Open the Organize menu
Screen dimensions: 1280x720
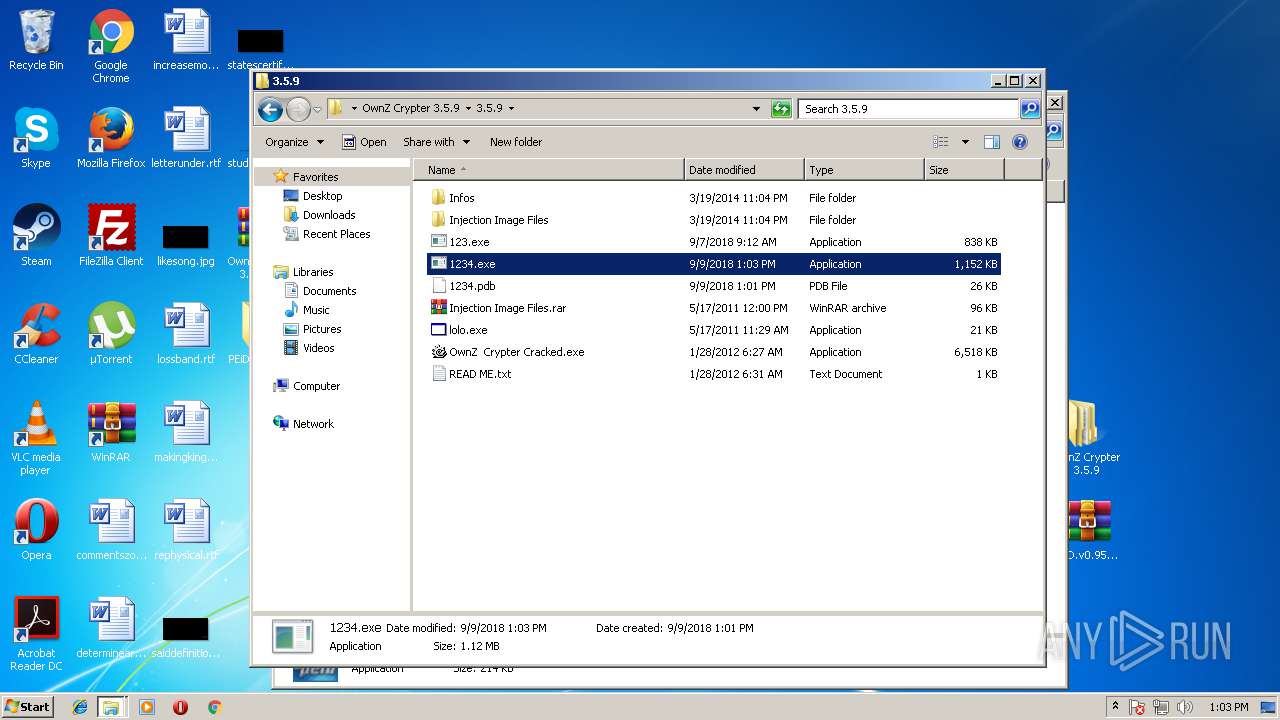pyautogui.click(x=294, y=142)
